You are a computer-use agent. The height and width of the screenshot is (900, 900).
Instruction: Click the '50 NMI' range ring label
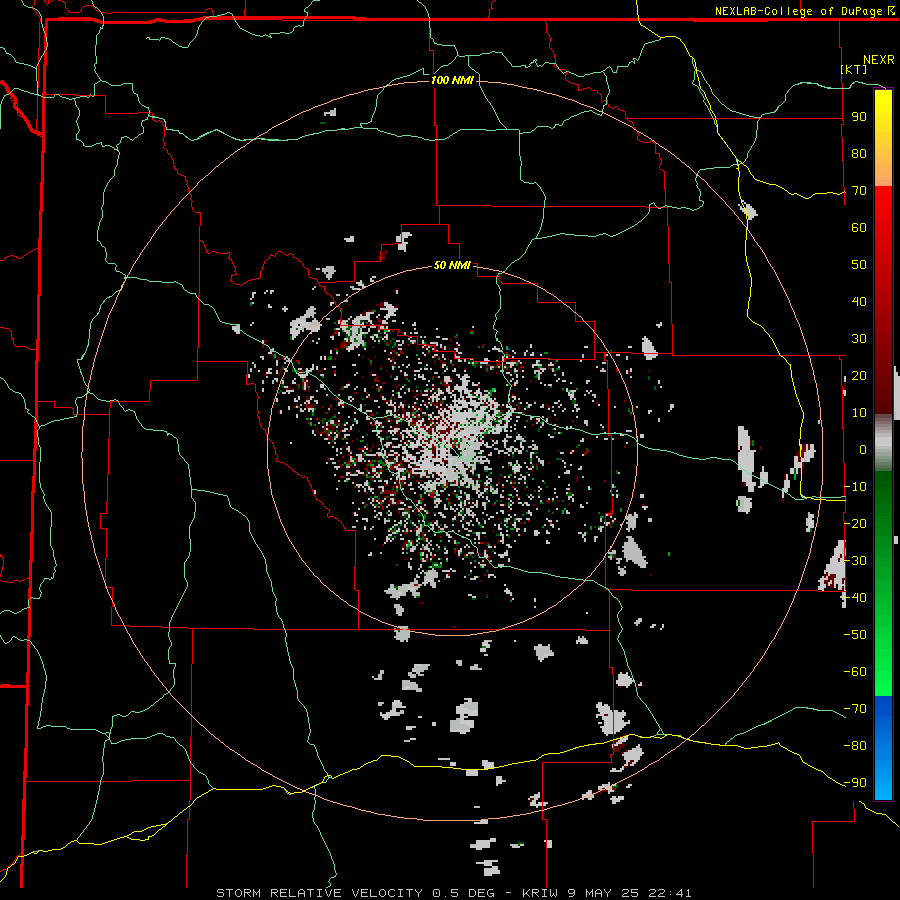pyautogui.click(x=452, y=265)
